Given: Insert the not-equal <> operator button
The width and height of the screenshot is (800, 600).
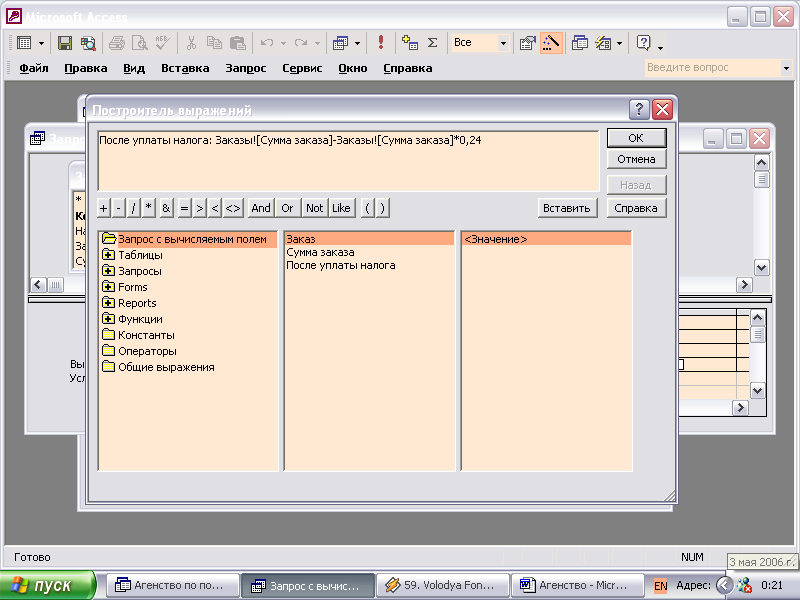Looking at the screenshot, I should point(233,208).
